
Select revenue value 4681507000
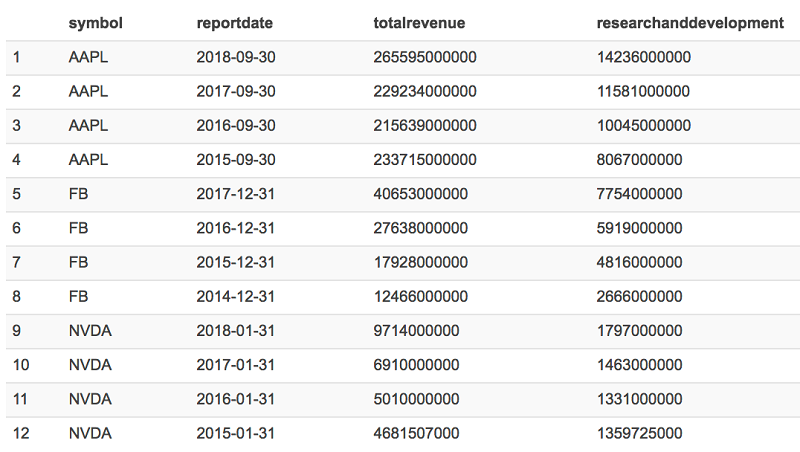pyautogui.click(x=416, y=433)
